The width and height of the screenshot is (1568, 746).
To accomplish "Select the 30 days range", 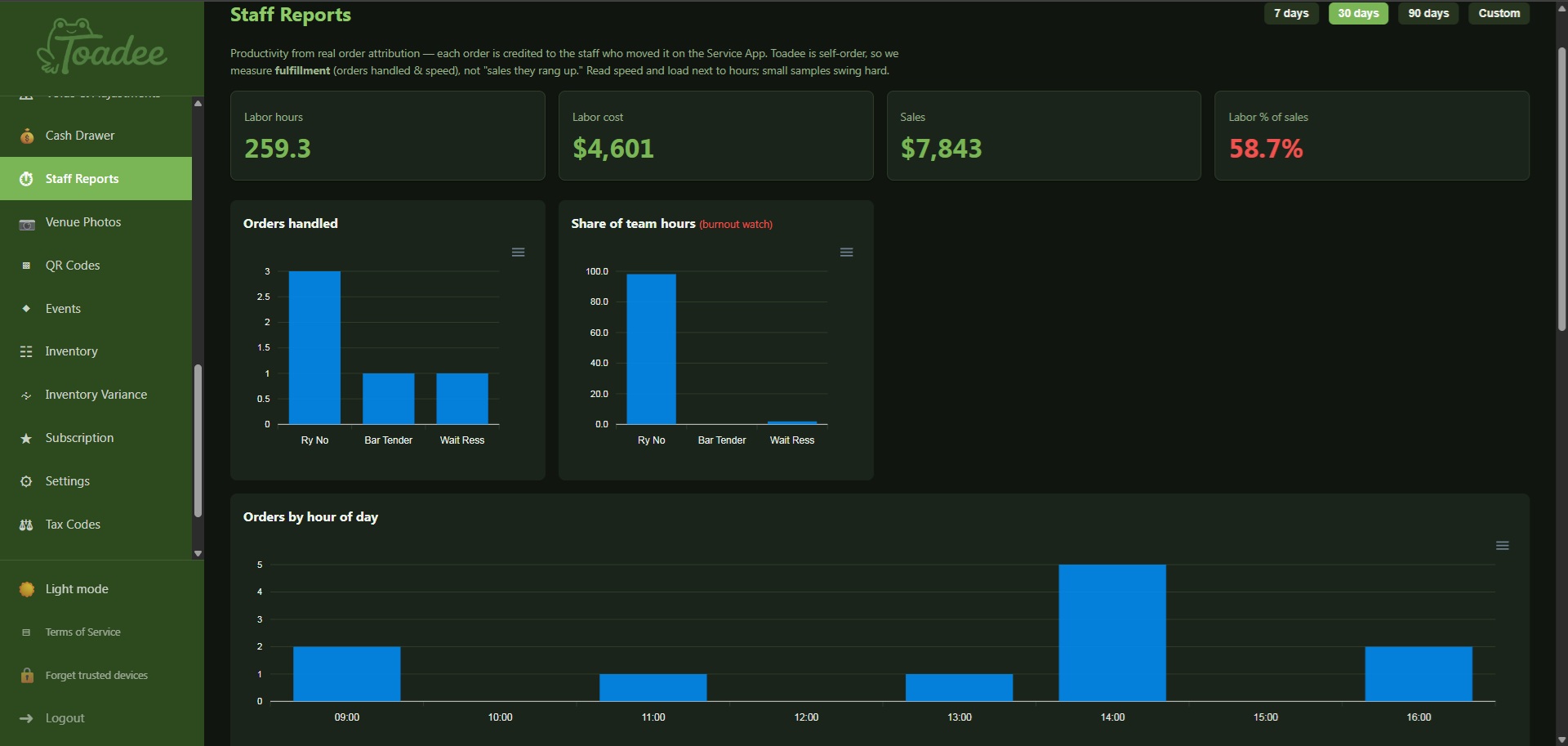I will pos(1358,13).
